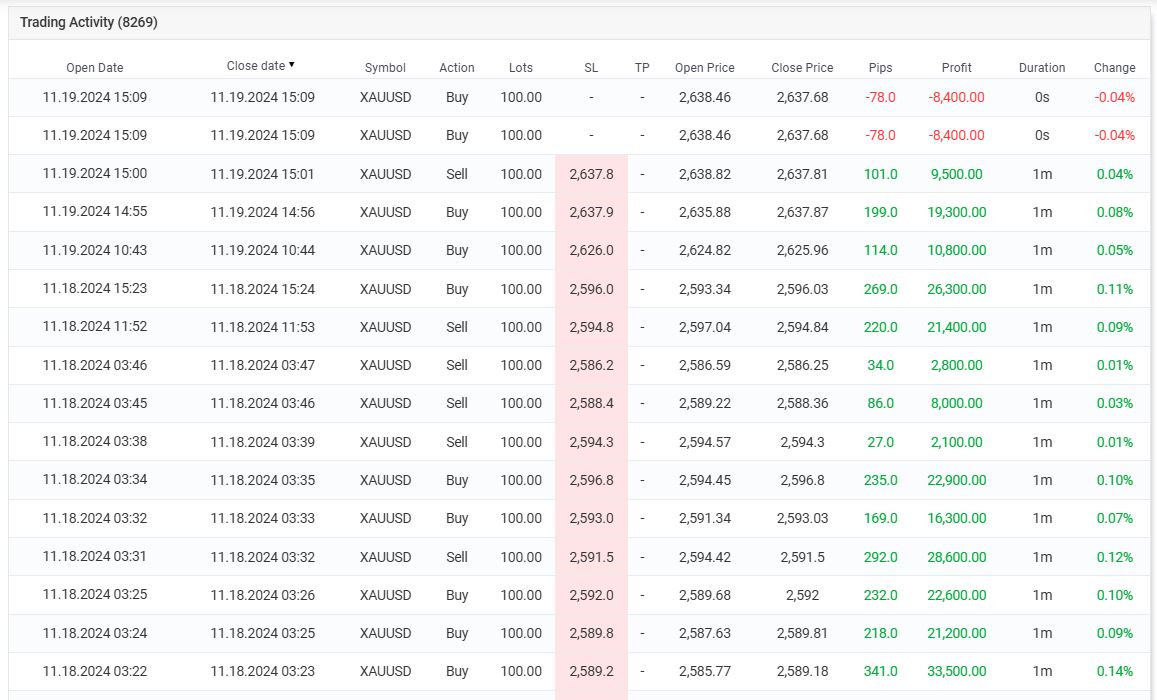The image size is (1157, 700).
Task: Click the 0.14% change value
Action: (1114, 671)
